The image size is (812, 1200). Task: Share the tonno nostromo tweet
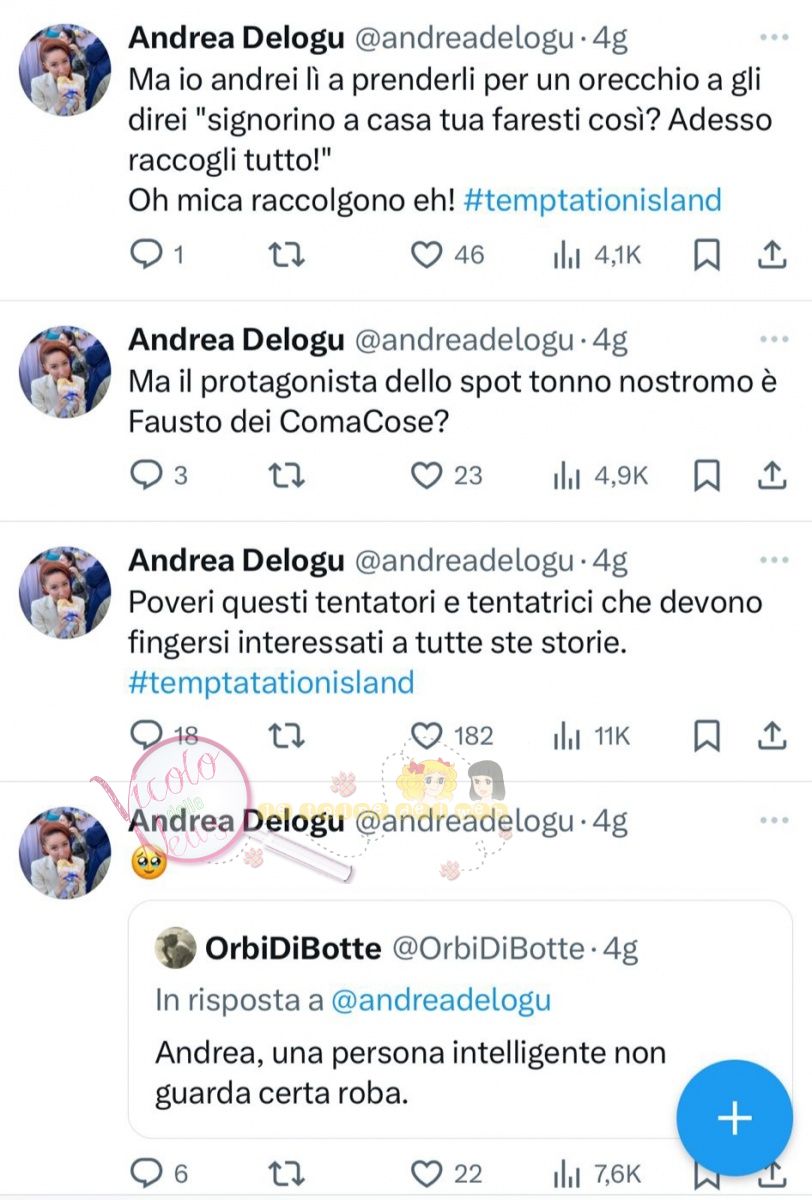click(771, 476)
